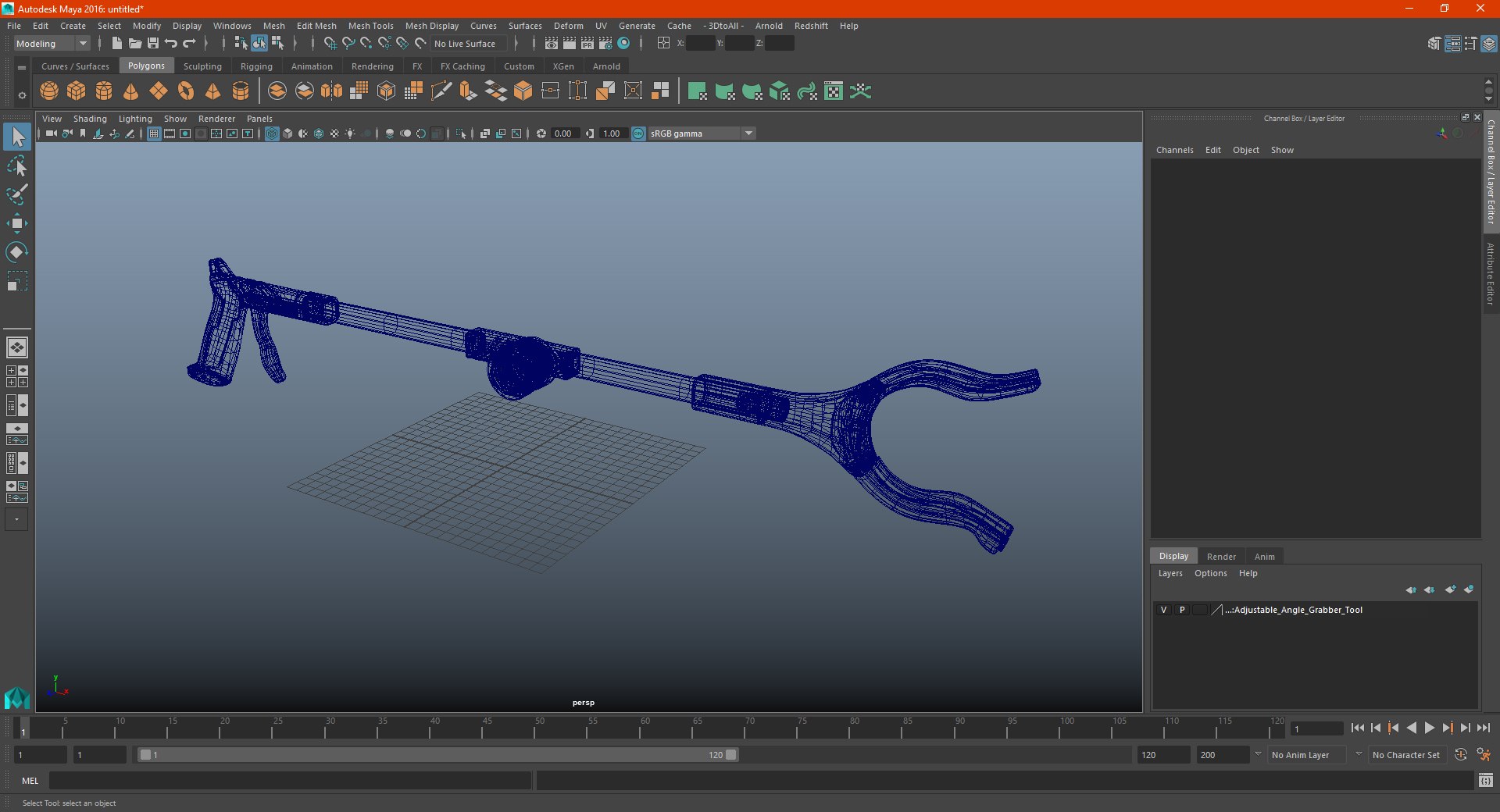Toggle color management ON button
The image size is (1500, 812).
pos(638,134)
